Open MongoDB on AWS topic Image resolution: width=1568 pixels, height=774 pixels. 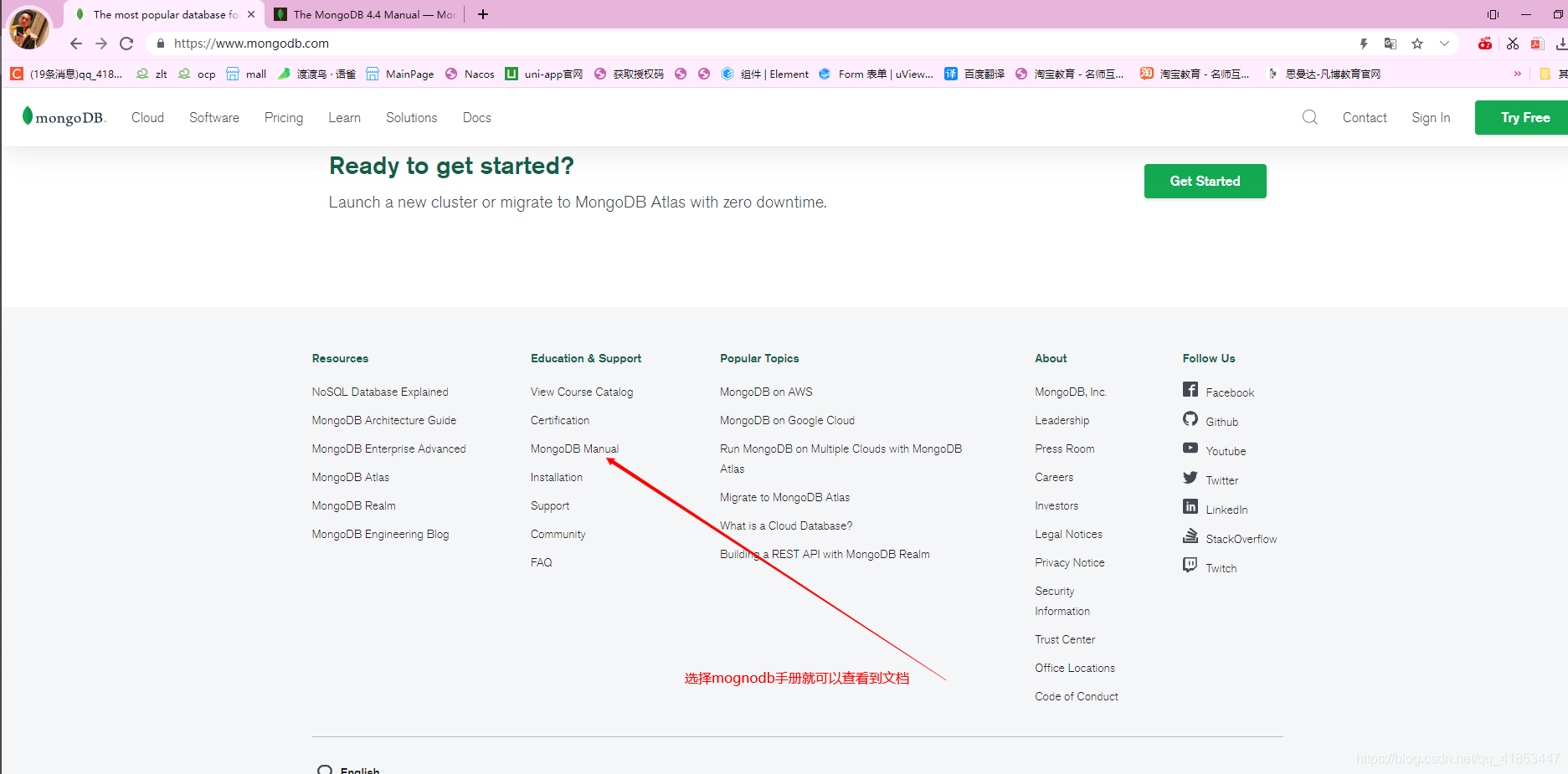pos(766,392)
